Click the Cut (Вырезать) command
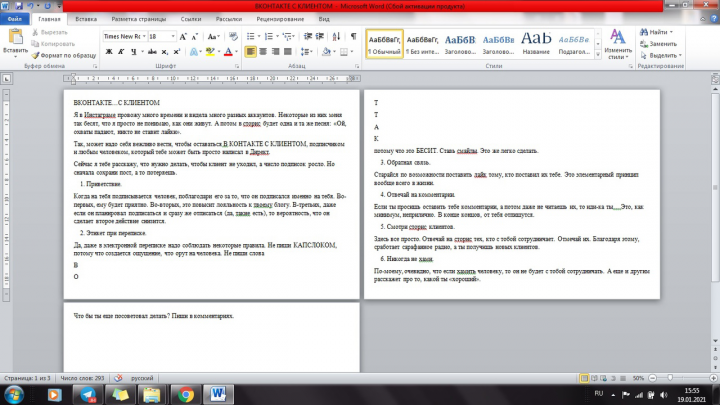Viewport: 720px width, 405px height. tap(50, 32)
